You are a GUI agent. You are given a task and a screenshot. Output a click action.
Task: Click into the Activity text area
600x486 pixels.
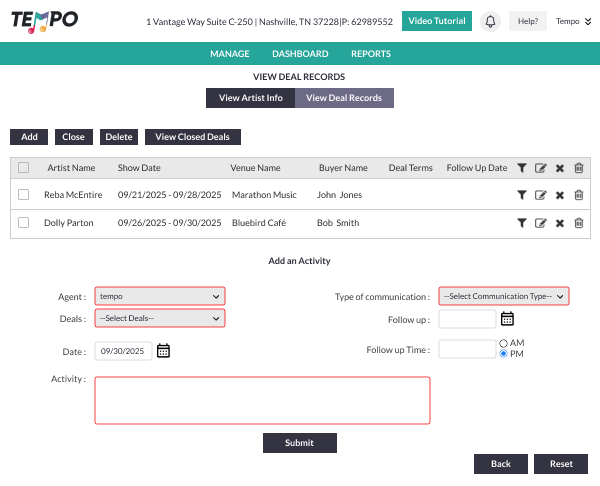click(x=262, y=400)
